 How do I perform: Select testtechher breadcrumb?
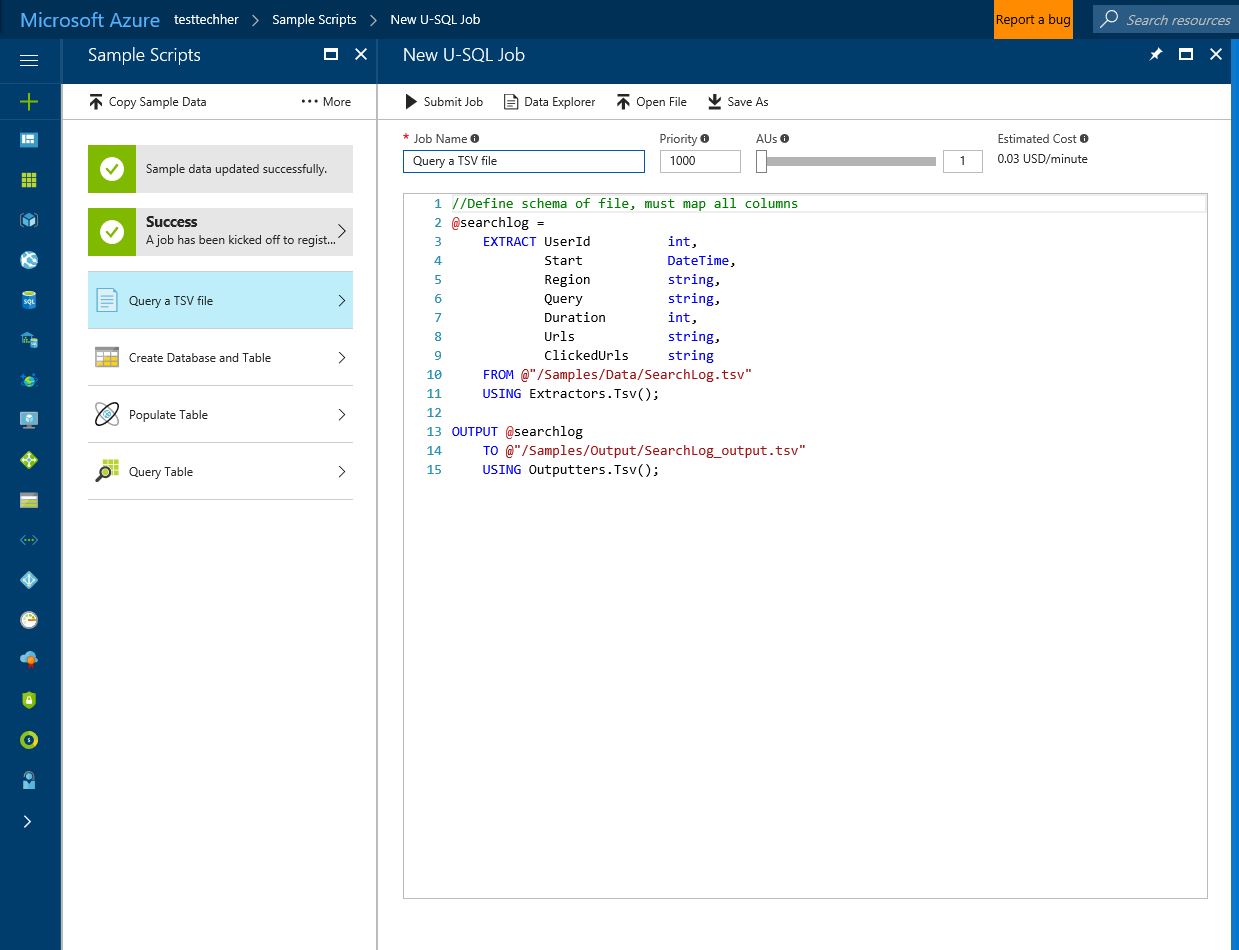click(206, 20)
